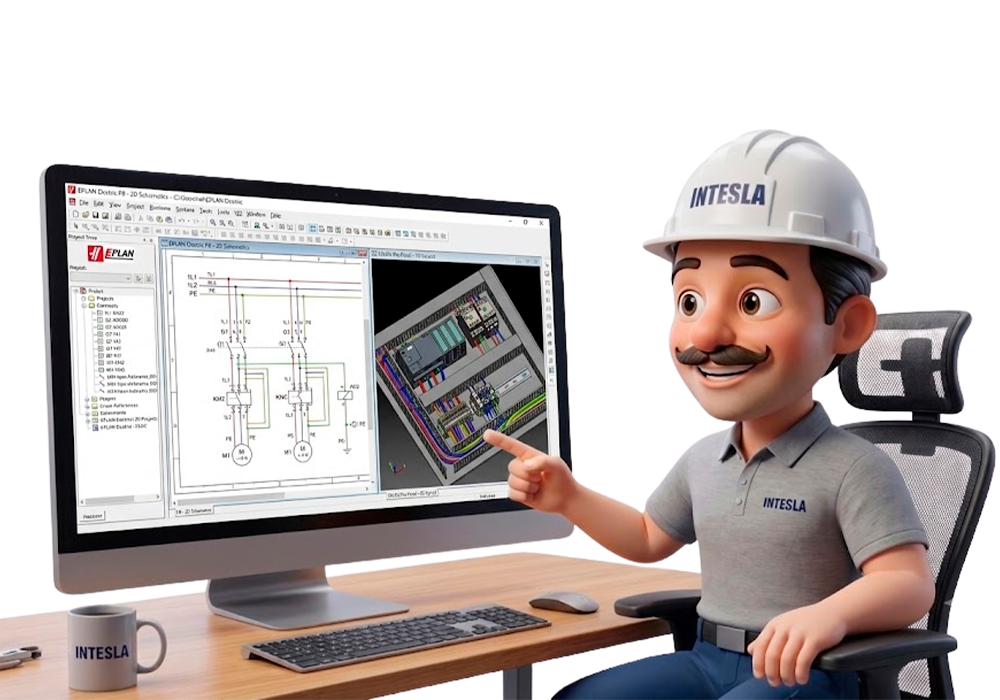
Task: Click the New document toolbar icon
Action: click(x=75, y=214)
